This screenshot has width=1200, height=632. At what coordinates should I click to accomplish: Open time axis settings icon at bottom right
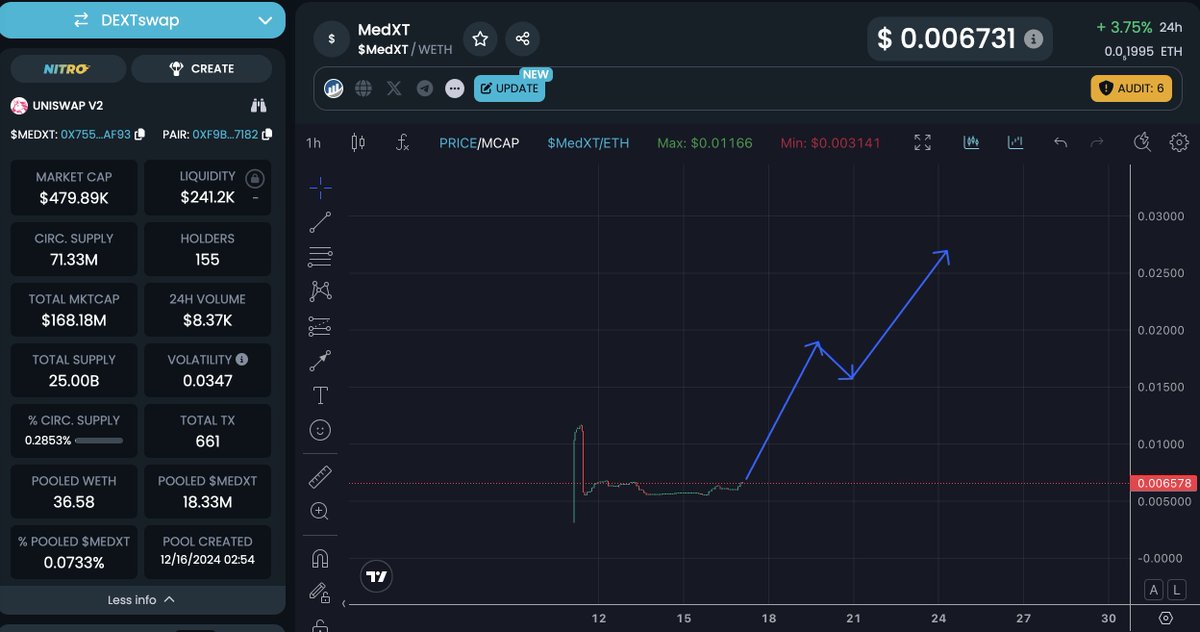[x=1166, y=618]
